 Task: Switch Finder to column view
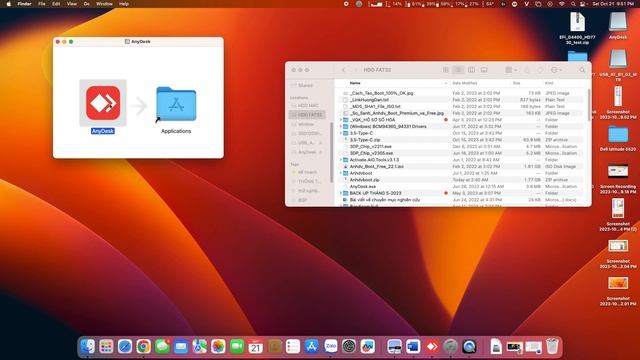(x=471, y=70)
